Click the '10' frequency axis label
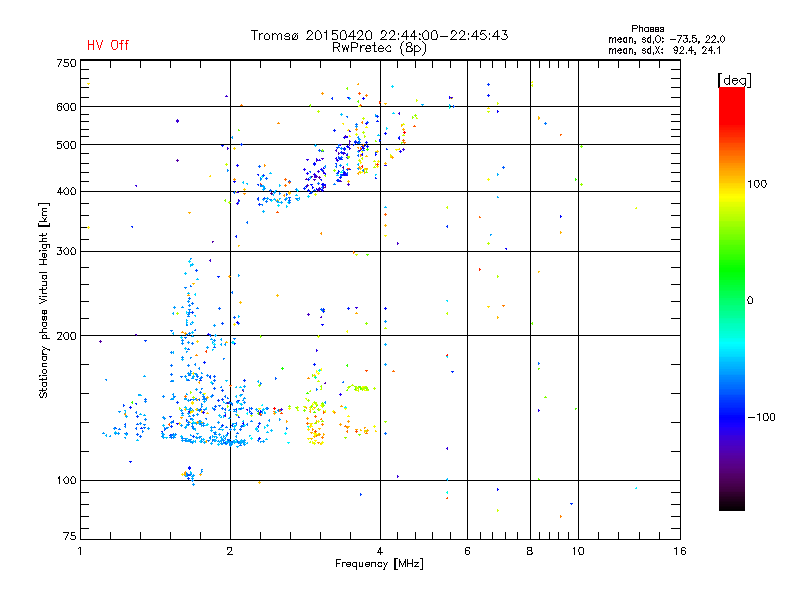 (x=578, y=551)
